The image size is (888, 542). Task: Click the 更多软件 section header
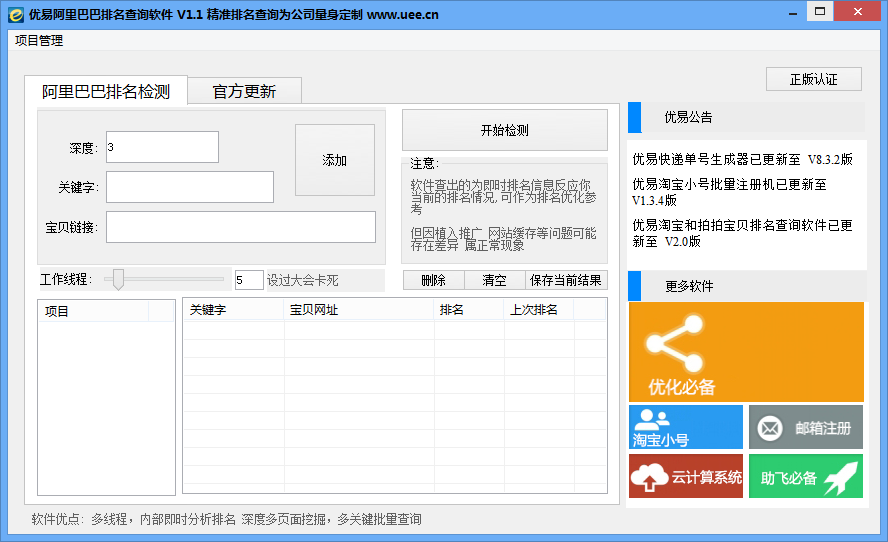[747, 286]
